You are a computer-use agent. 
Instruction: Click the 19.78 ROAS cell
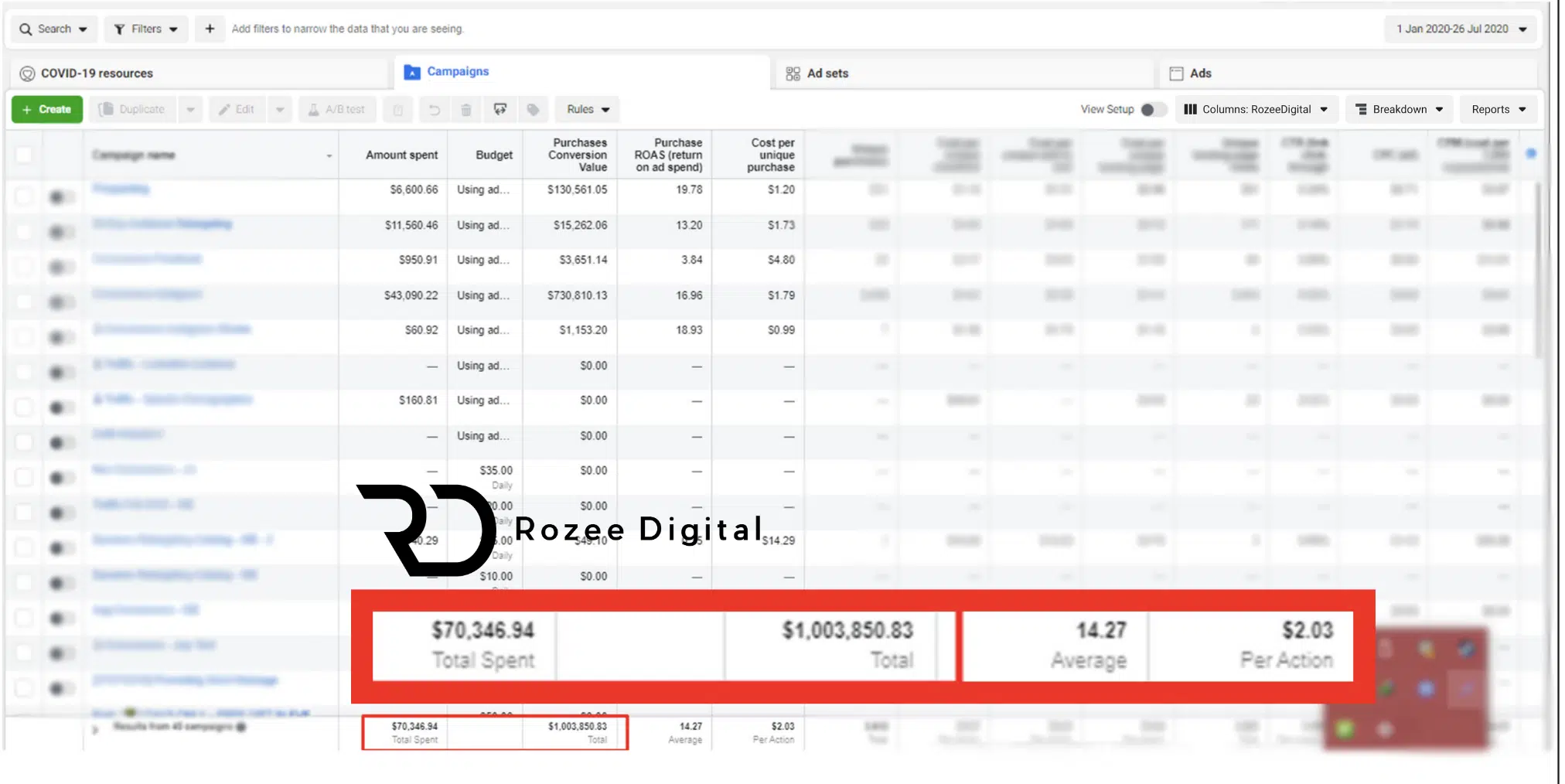pos(689,189)
